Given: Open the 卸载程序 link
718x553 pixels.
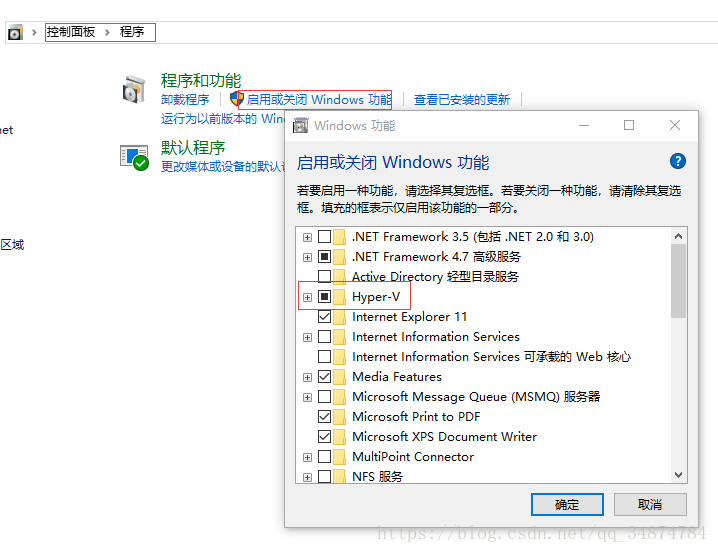Looking at the screenshot, I should point(185,99).
